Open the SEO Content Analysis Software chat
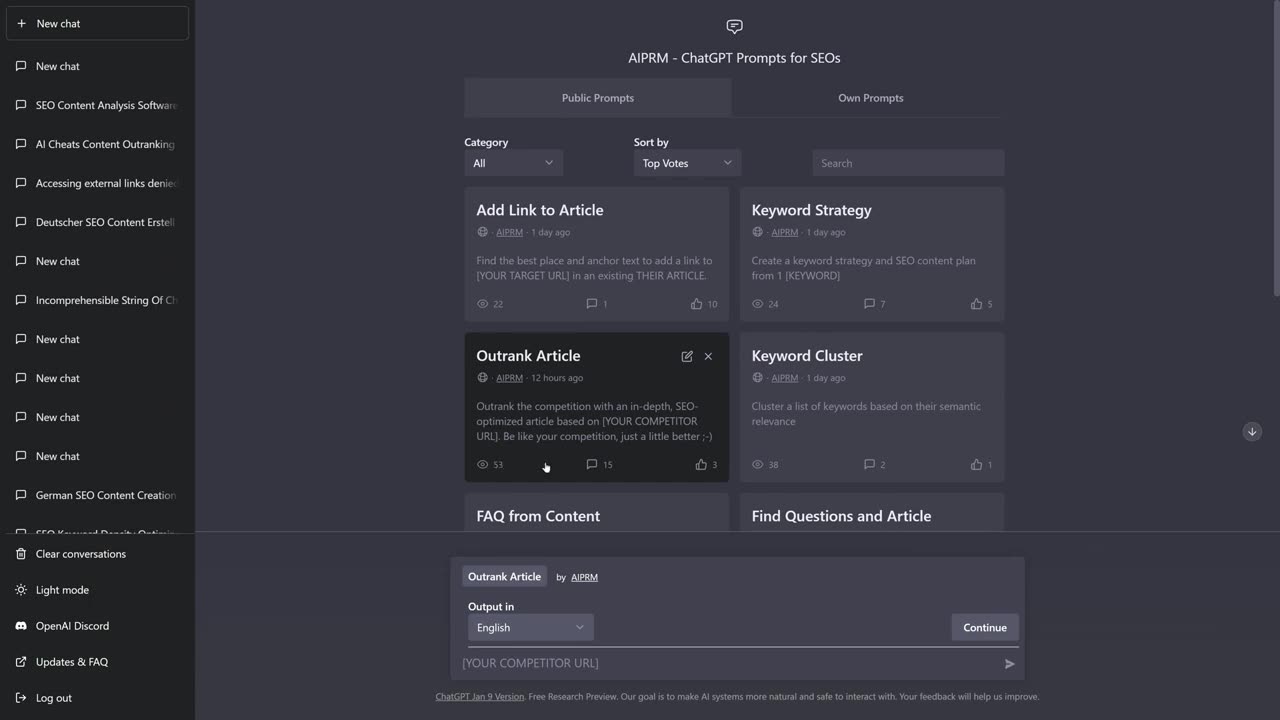 point(97,105)
